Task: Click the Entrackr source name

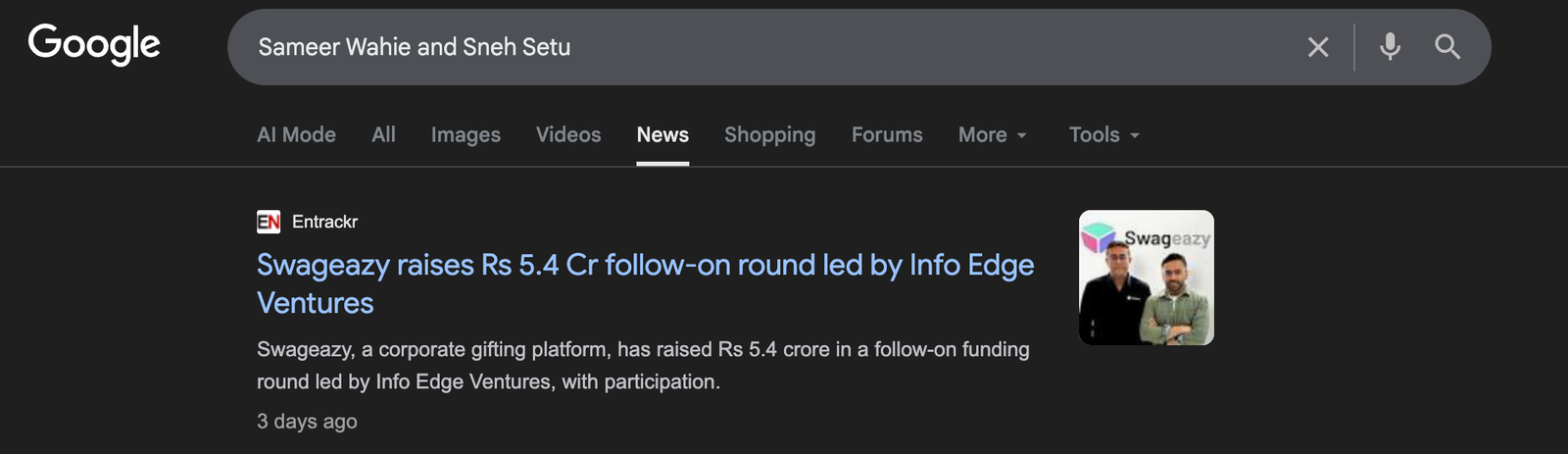Action: pyautogui.click(x=324, y=222)
